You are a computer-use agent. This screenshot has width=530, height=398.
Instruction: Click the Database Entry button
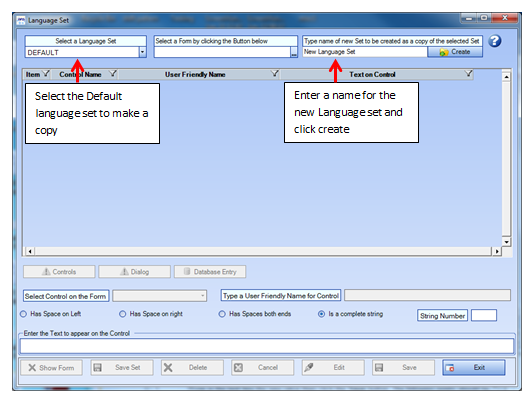click(x=210, y=272)
